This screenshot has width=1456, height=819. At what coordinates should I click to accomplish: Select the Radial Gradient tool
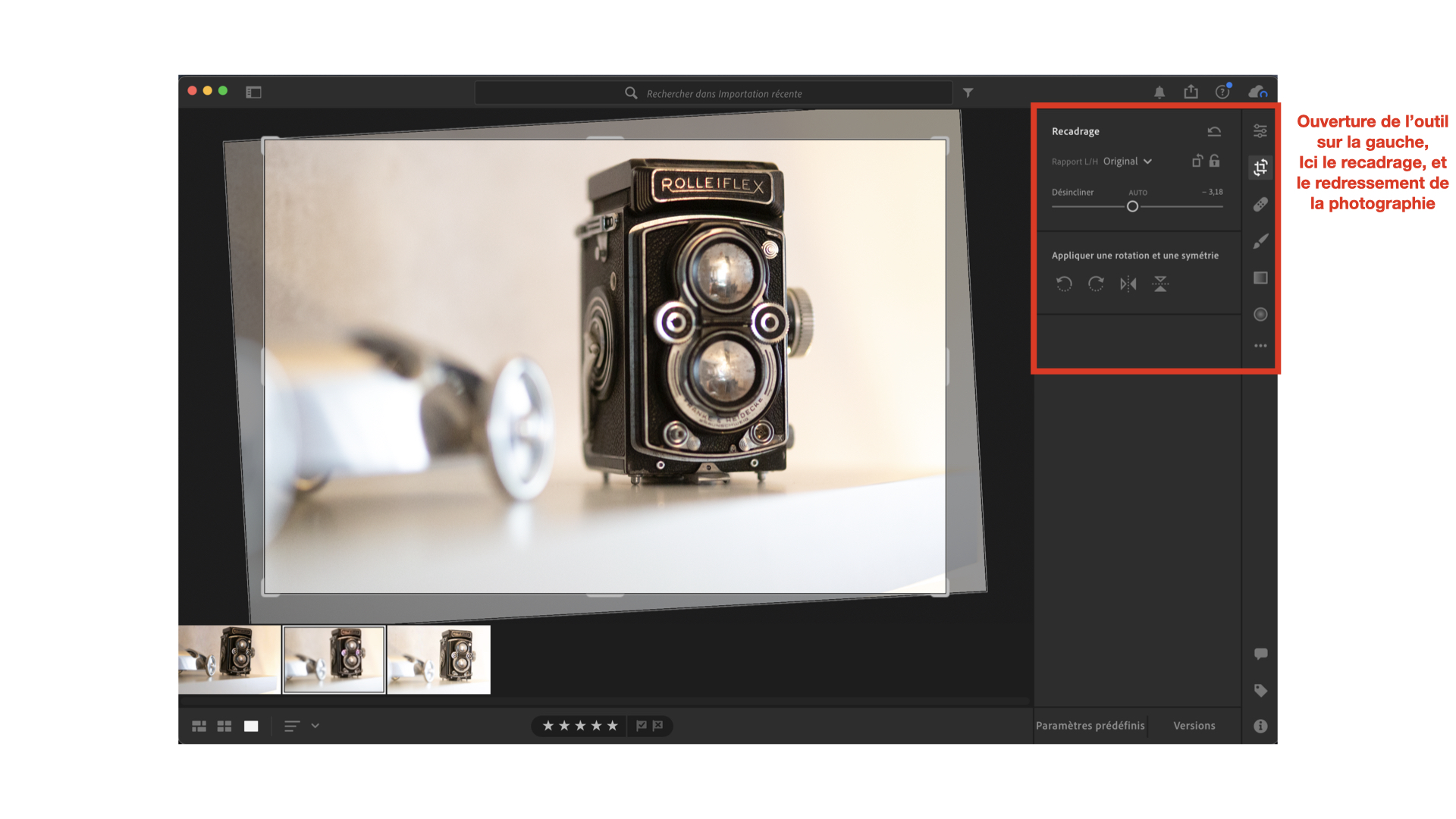tap(1260, 314)
